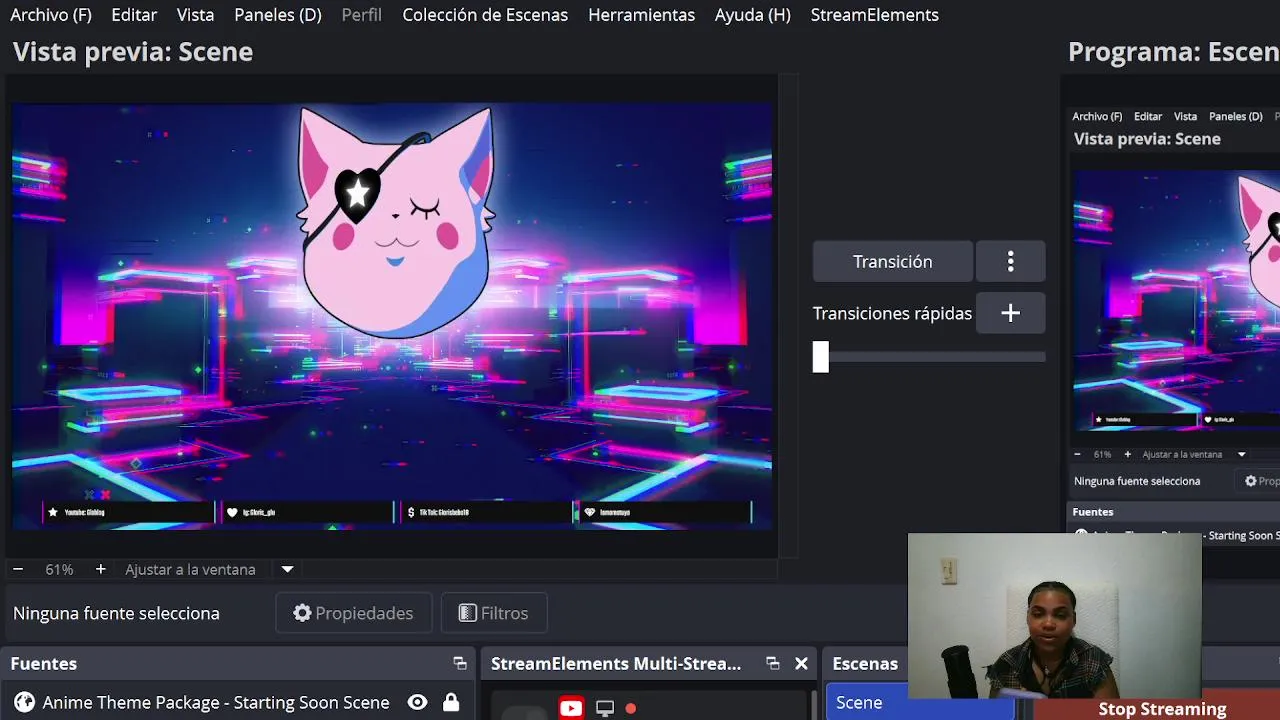Click the 61% value inside the Programa view

[1102, 454]
